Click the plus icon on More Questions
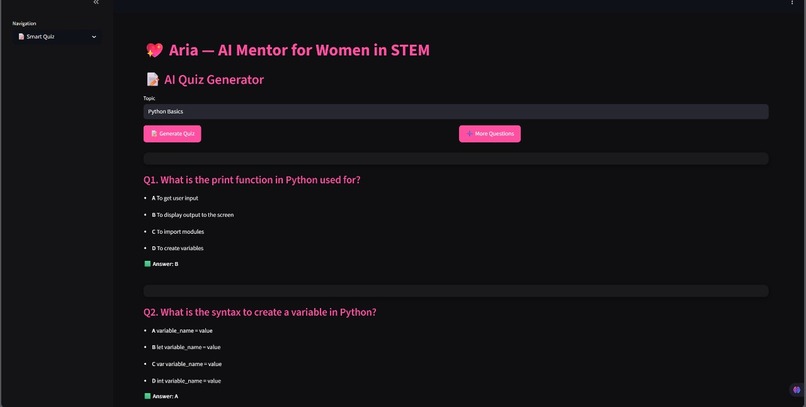This screenshot has height=407, width=806. (x=469, y=134)
